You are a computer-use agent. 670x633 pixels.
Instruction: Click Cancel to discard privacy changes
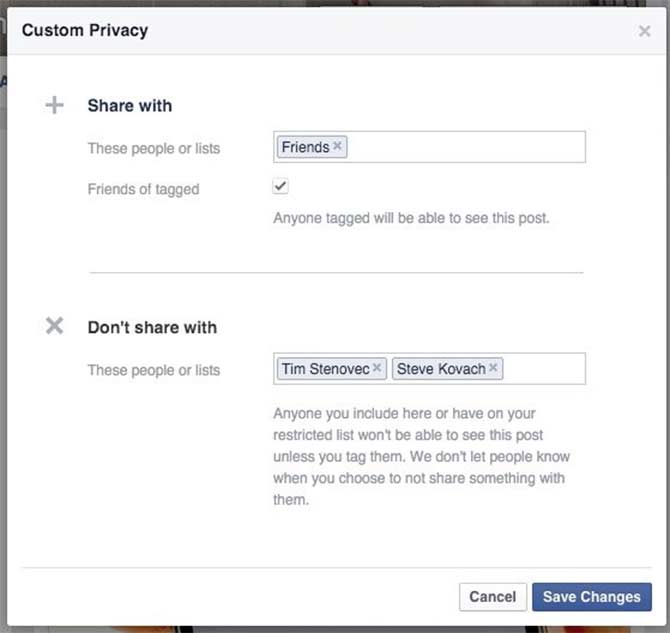coord(492,597)
